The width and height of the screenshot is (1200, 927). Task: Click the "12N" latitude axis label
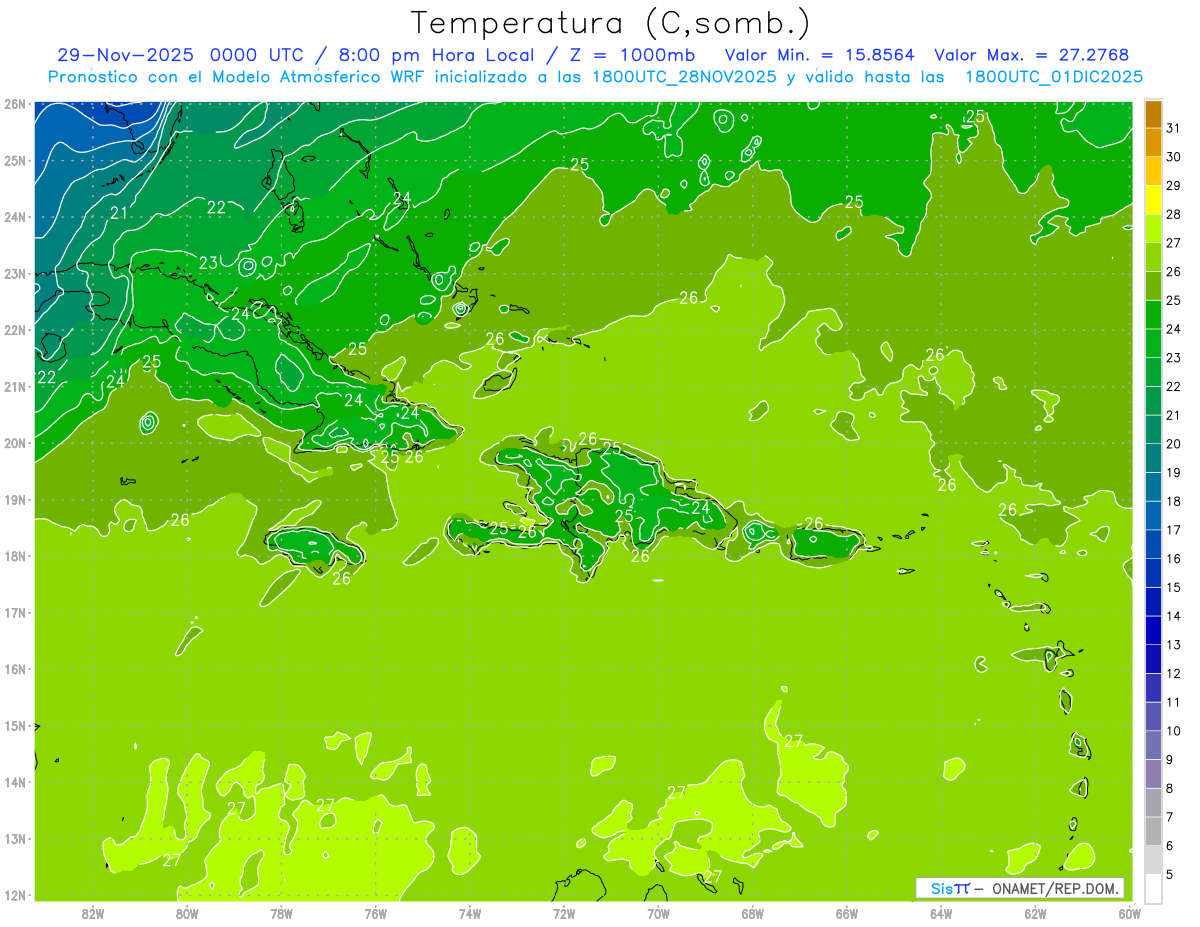tap(15, 895)
